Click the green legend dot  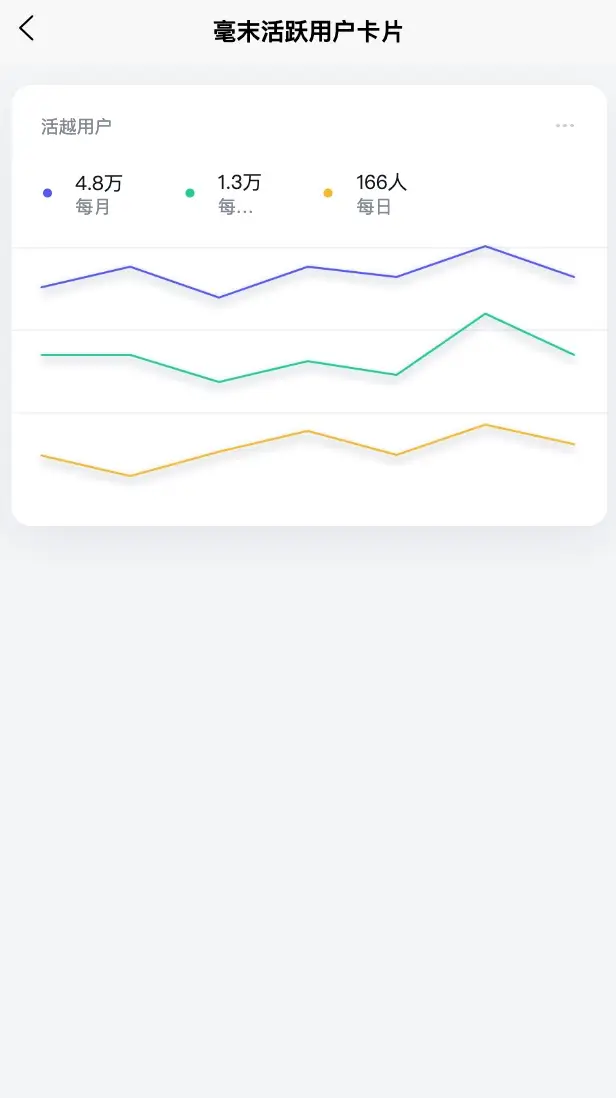coord(190,193)
